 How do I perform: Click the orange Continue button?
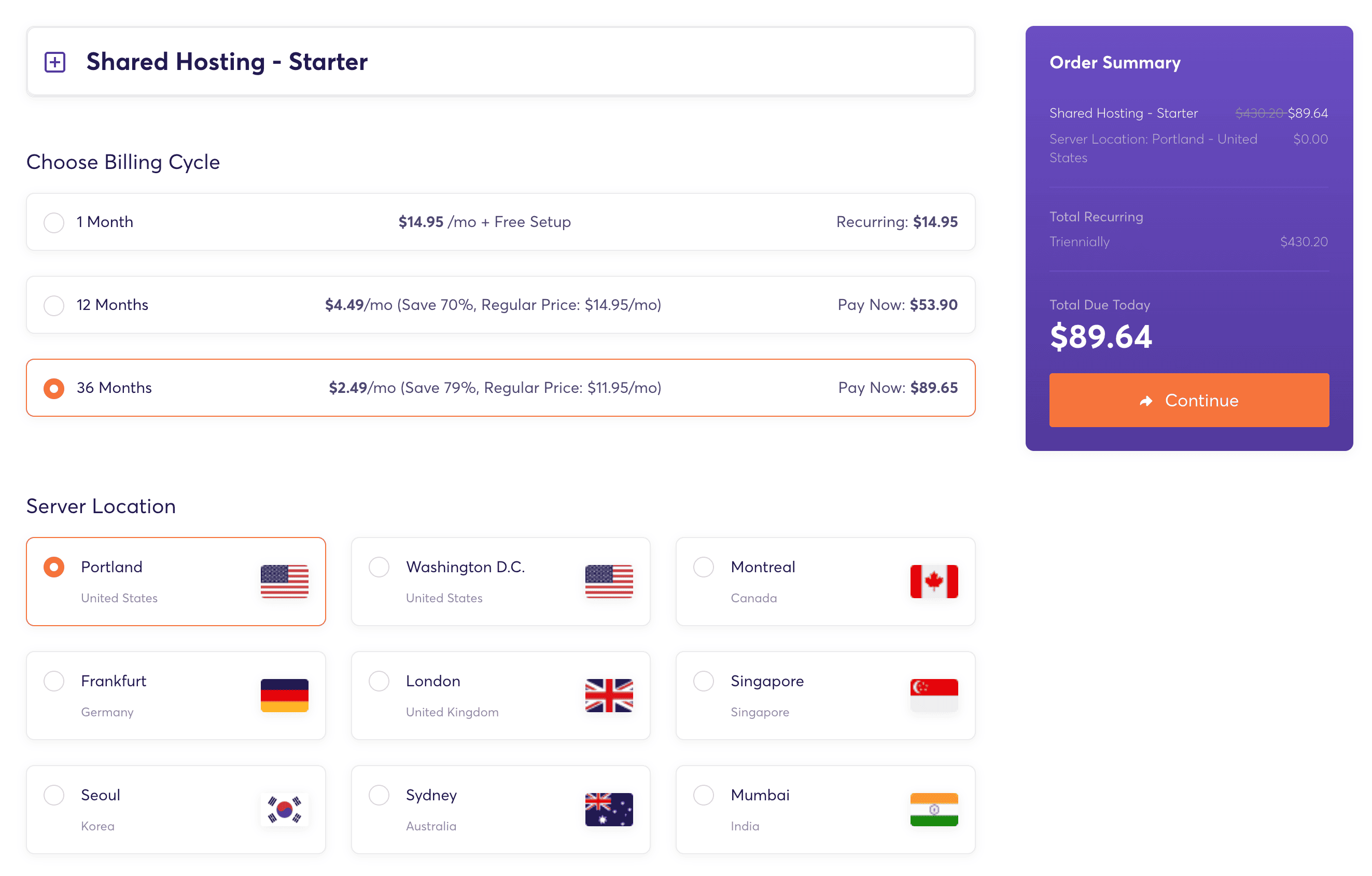[x=1189, y=400]
